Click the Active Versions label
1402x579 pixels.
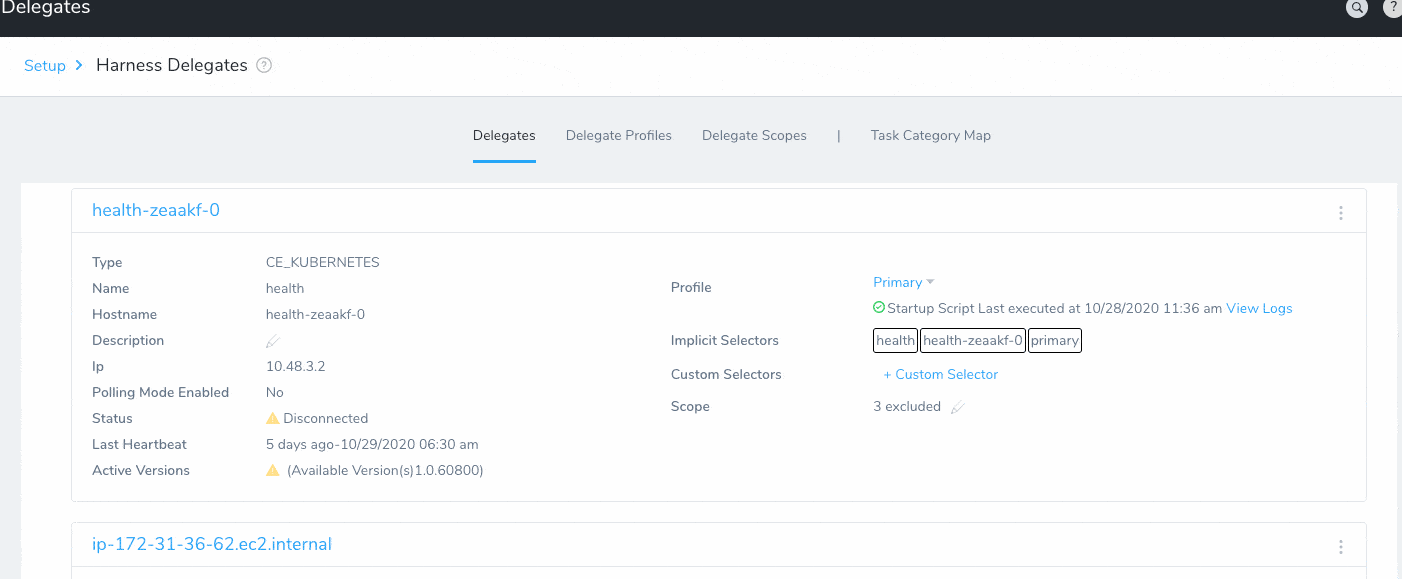pos(141,470)
